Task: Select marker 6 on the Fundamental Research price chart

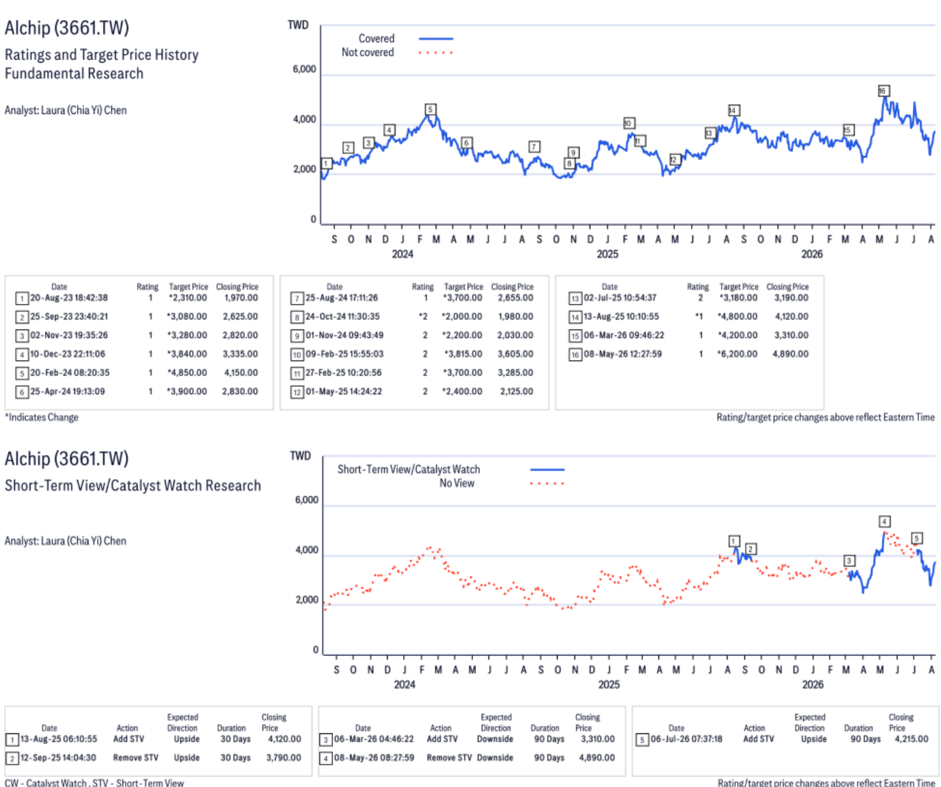Action: click(x=466, y=143)
